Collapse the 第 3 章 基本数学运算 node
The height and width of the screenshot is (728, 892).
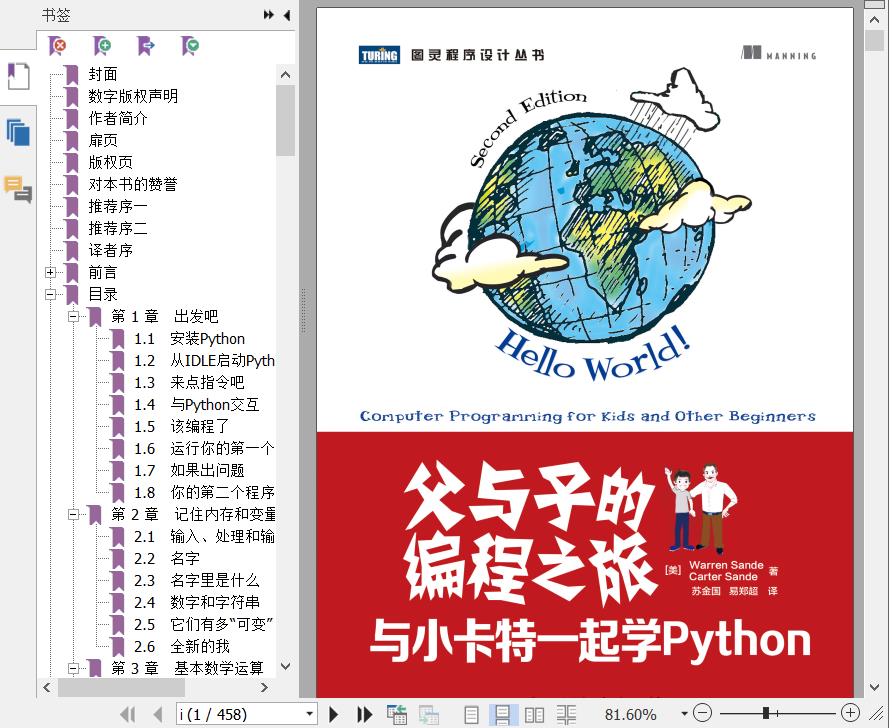(x=73, y=668)
